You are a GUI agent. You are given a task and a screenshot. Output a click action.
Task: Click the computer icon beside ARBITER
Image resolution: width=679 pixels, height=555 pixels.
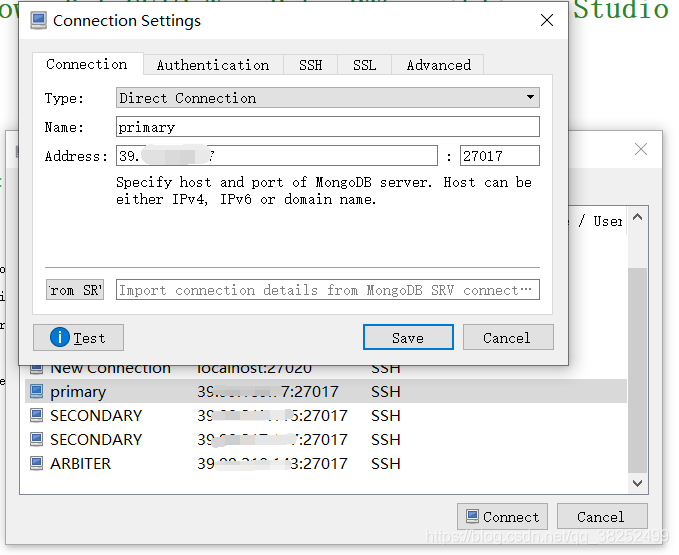(x=36, y=463)
